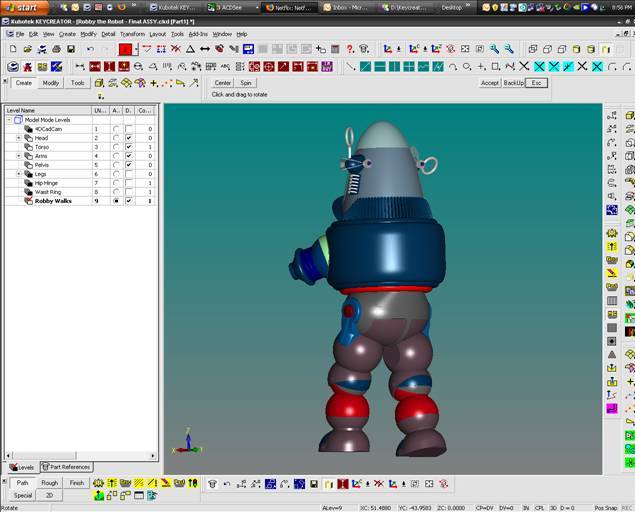Click the blue-red axis icon in top toolbar
The height and width of the screenshot is (512, 635).
[388, 49]
